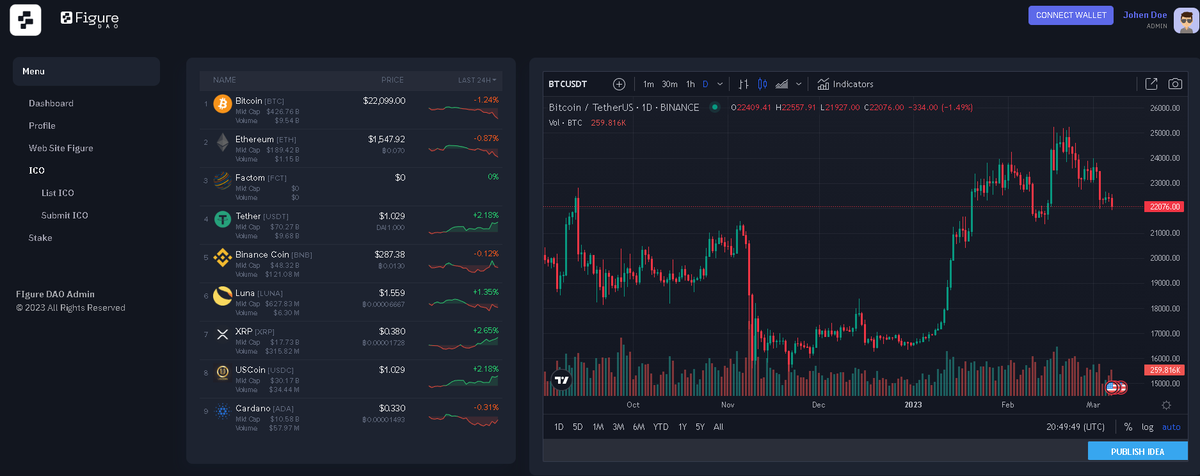Open the Figure DAO square logo
Viewport: 1200px width, 476px height.
click(x=25, y=19)
